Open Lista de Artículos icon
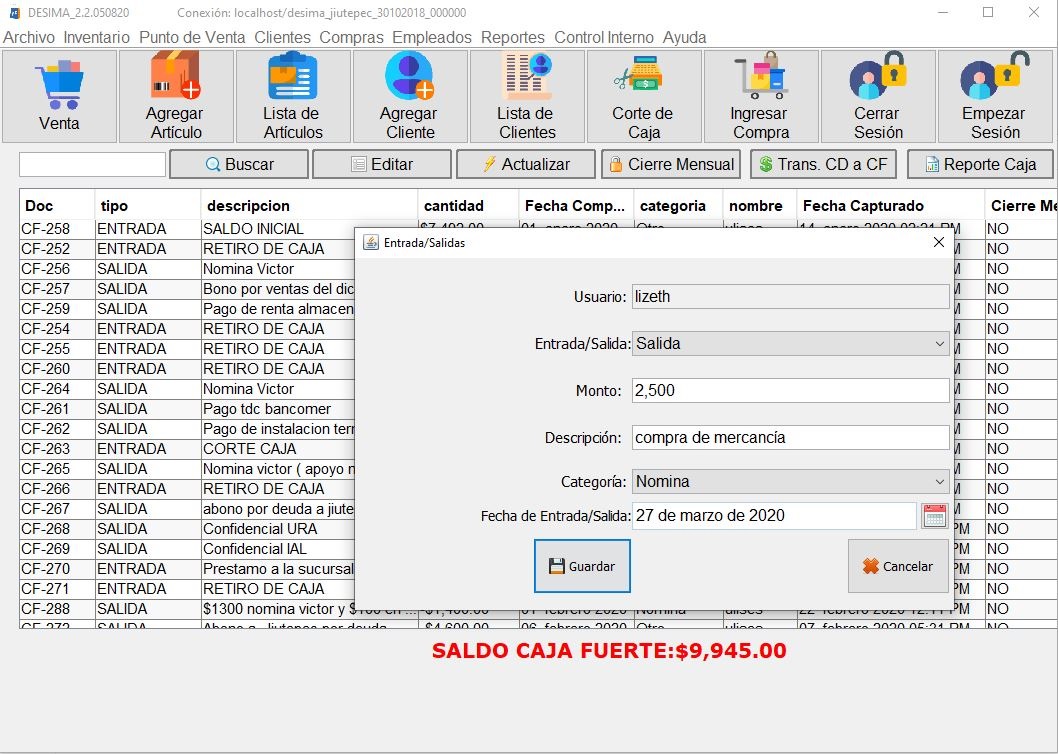The image size is (1058, 754). (292, 78)
